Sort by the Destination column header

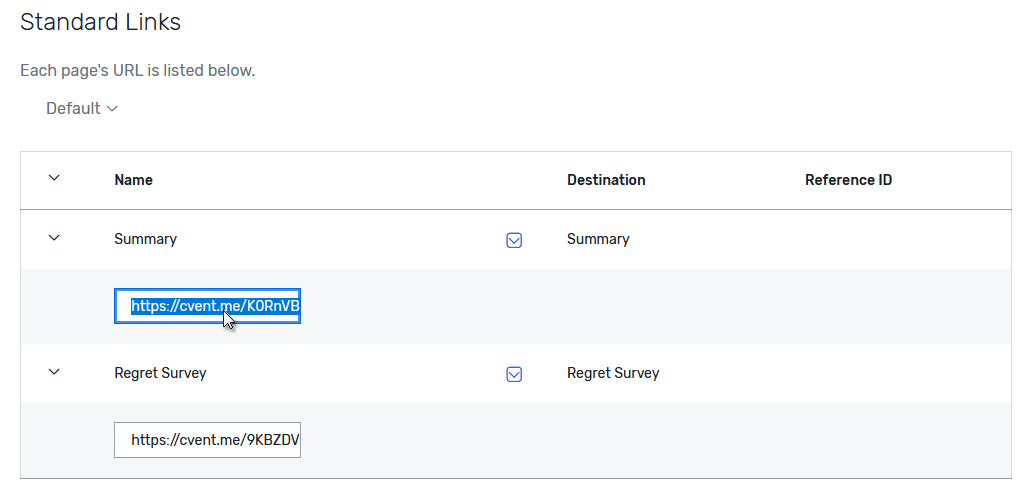pos(606,180)
